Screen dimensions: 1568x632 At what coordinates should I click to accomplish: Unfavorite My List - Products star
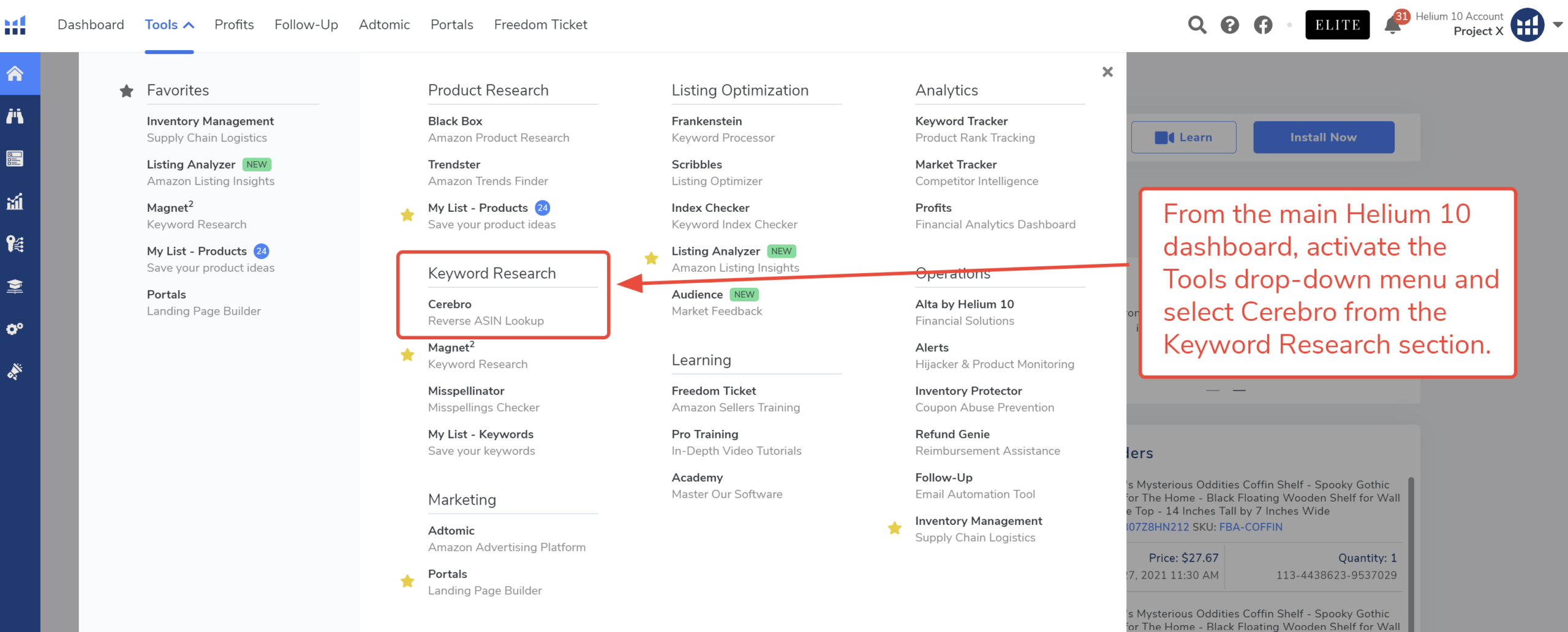407,215
